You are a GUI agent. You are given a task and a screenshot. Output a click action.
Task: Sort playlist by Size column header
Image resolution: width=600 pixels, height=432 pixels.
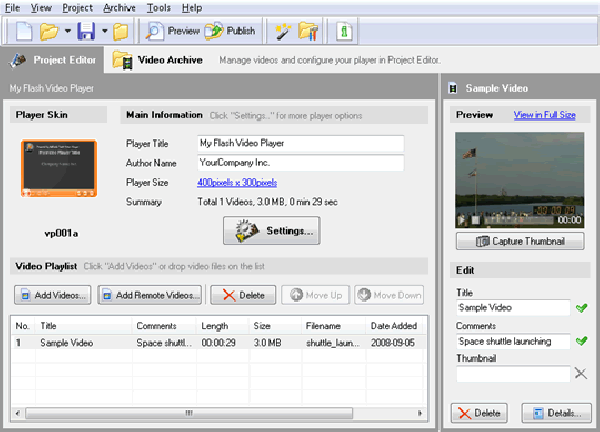coord(276,326)
